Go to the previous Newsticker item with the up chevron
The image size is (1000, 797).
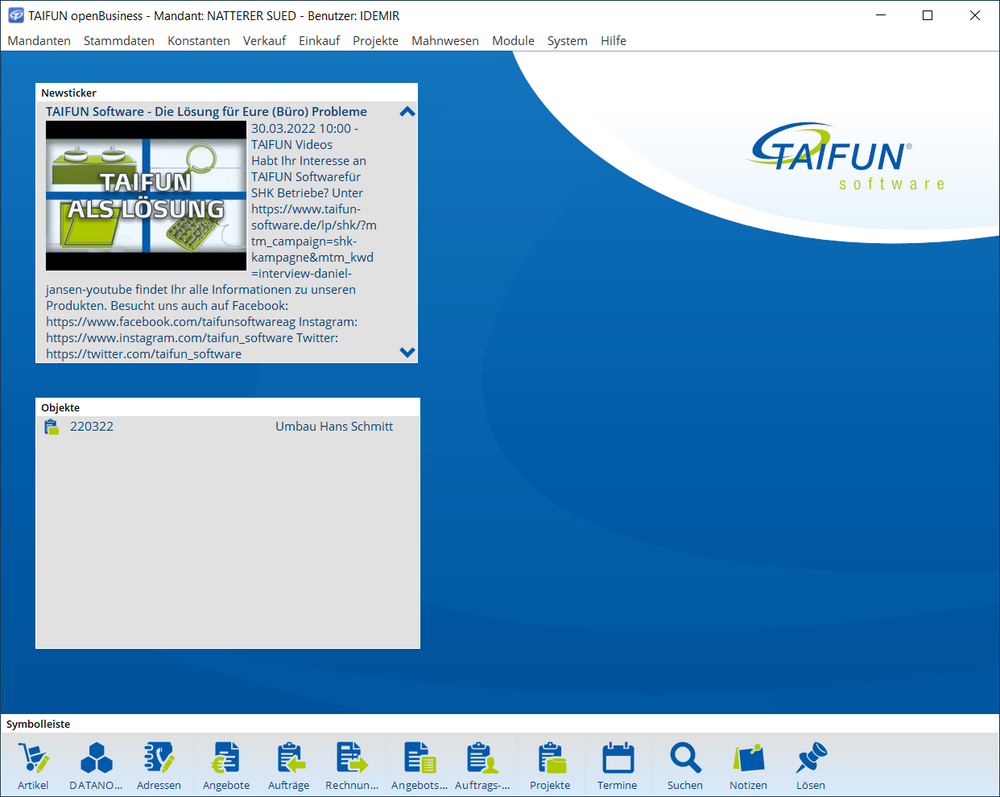[x=407, y=112]
